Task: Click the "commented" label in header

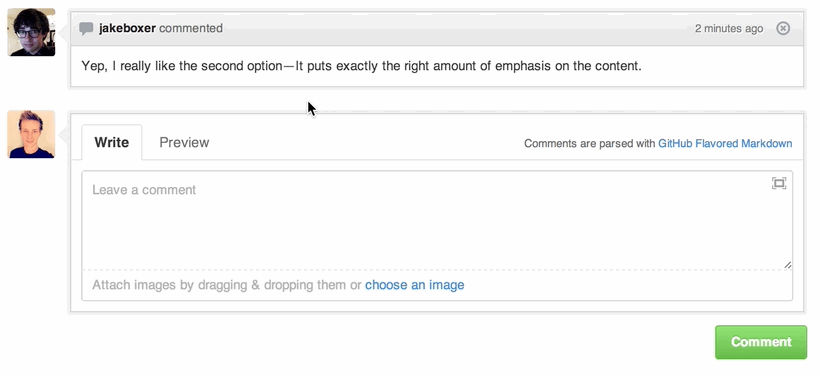Action: coord(191,28)
